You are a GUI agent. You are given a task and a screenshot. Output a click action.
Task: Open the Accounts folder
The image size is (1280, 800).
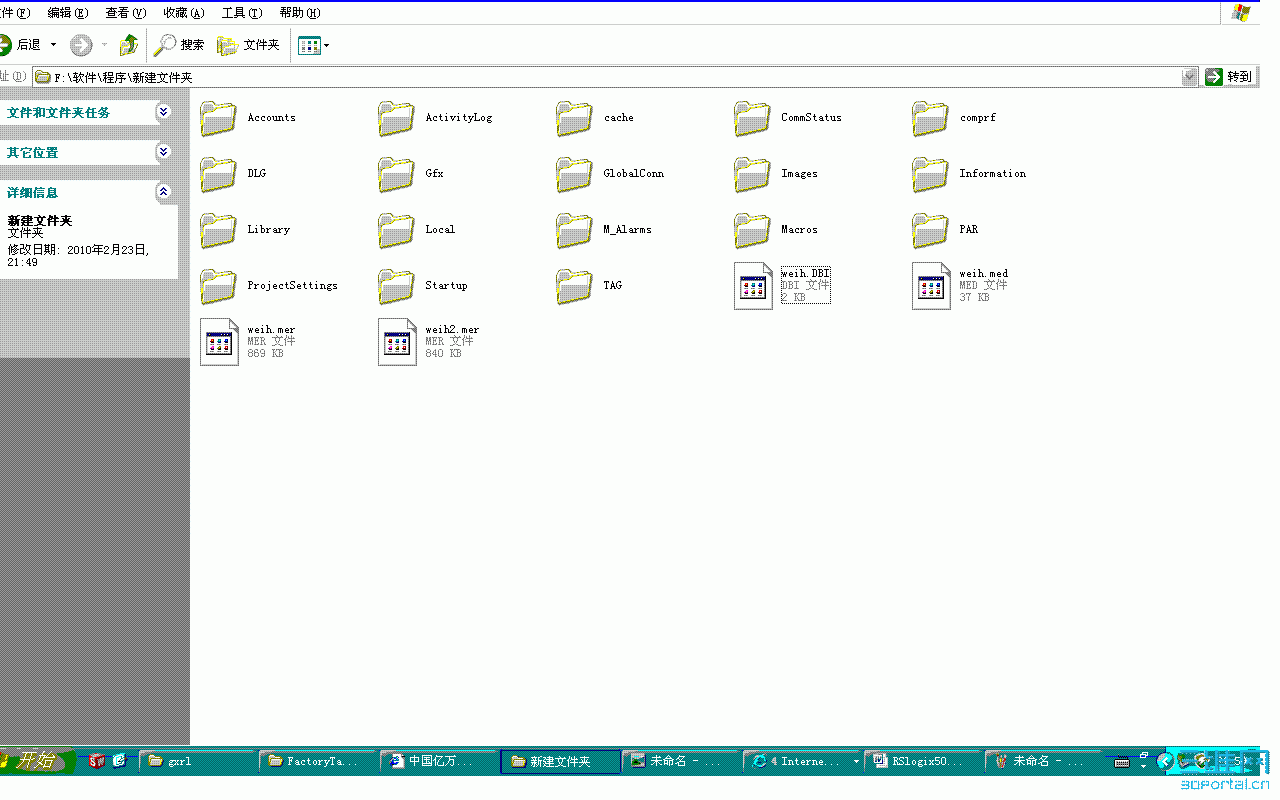point(248,118)
